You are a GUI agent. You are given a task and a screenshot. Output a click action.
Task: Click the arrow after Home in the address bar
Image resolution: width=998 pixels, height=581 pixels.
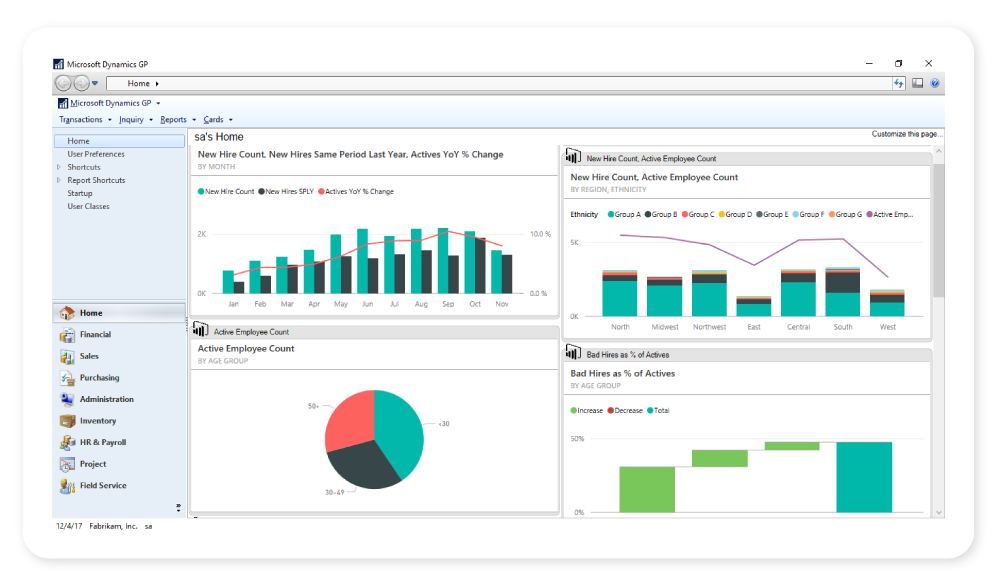(157, 84)
